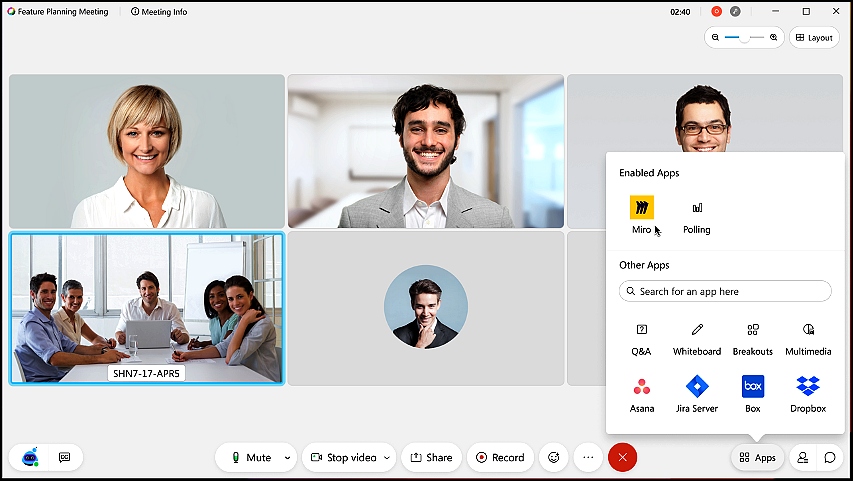The height and width of the screenshot is (481, 853).
Task: Click the Share button
Action: pos(431,458)
